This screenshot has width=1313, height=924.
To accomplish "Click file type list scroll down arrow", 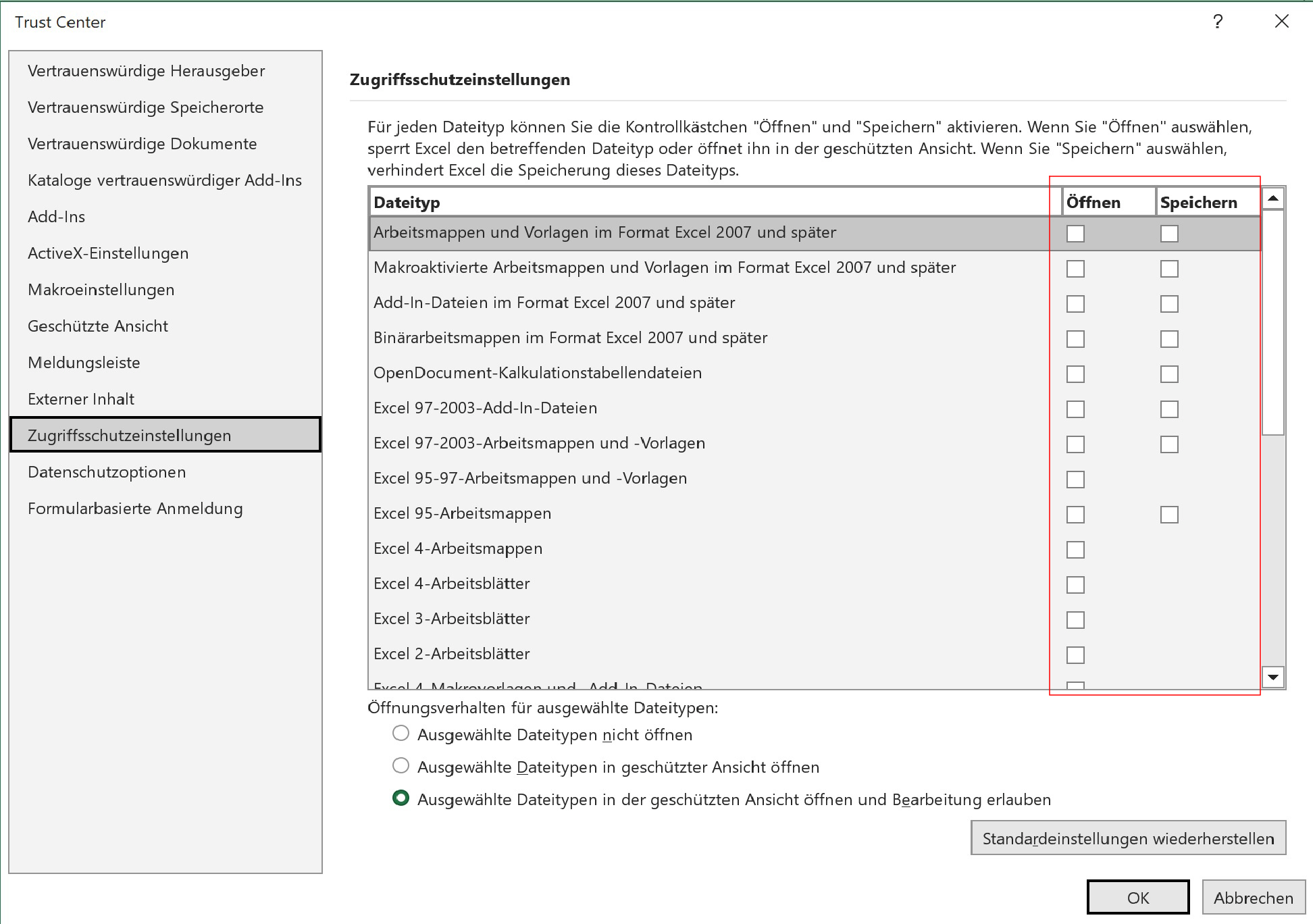I will [x=1273, y=677].
